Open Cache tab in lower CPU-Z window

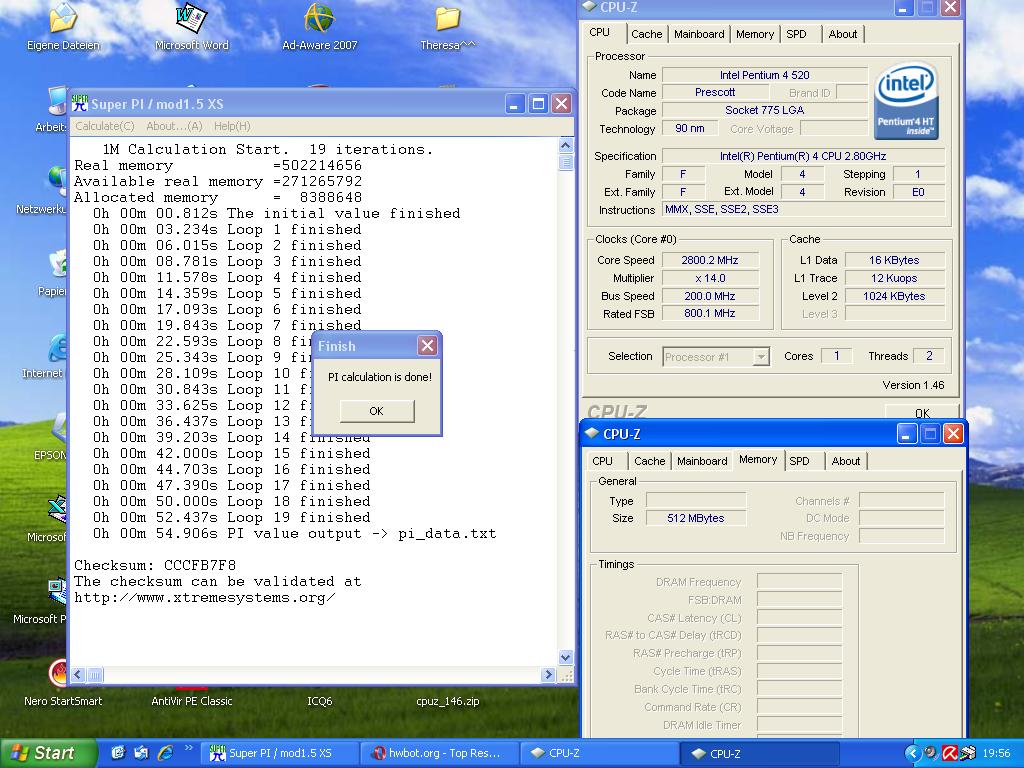coord(649,461)
